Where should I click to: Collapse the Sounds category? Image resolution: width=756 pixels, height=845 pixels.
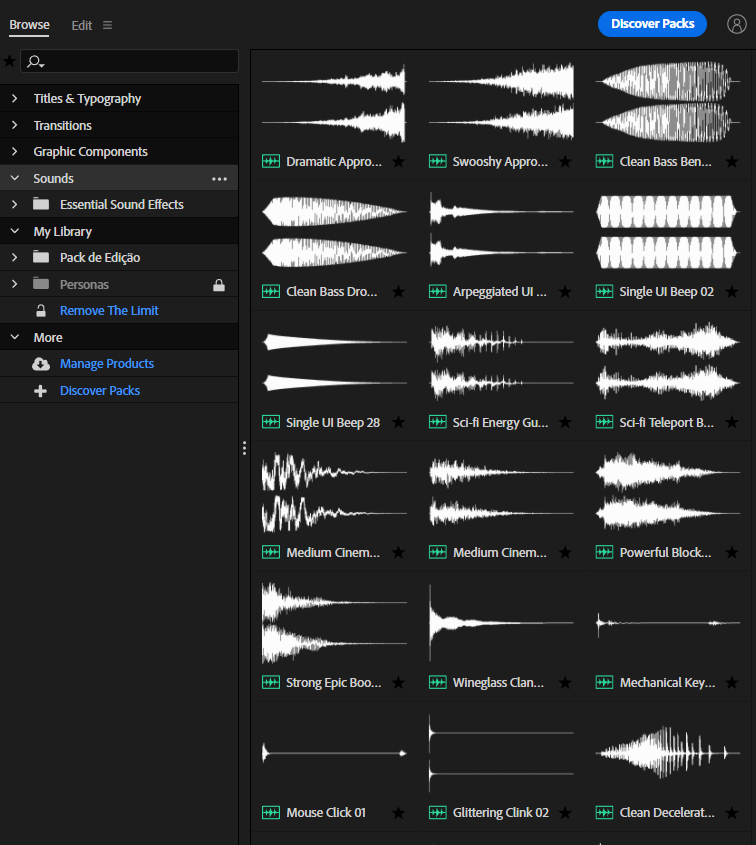click(x=15, y=178)
